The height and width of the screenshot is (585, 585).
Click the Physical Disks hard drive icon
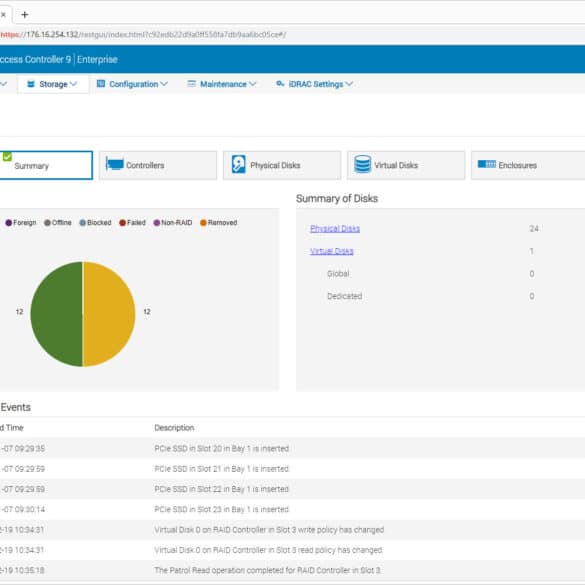238,164
